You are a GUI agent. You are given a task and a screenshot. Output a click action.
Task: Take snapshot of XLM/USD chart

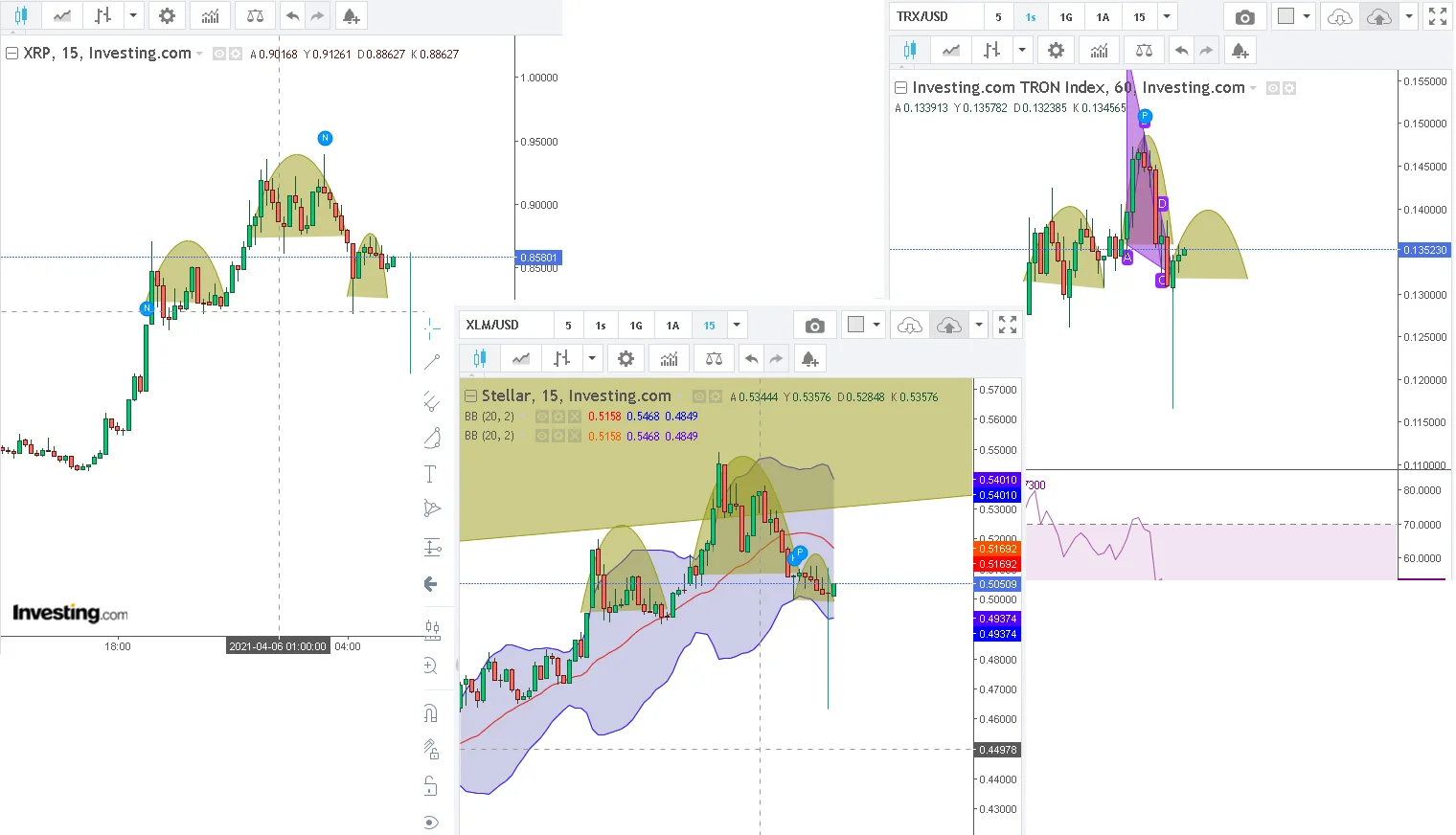814,326
